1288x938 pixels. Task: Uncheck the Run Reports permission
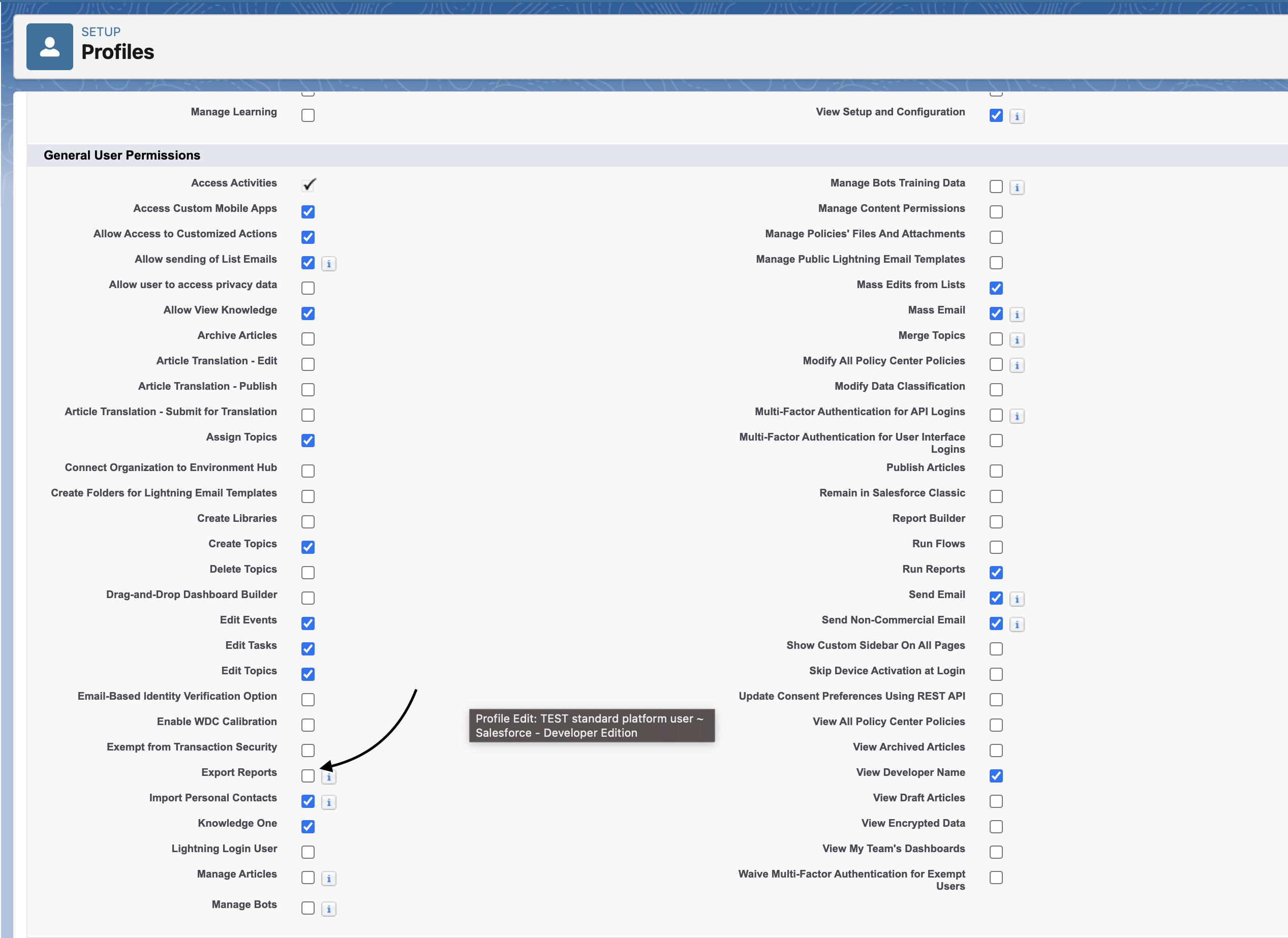[996, 572]
